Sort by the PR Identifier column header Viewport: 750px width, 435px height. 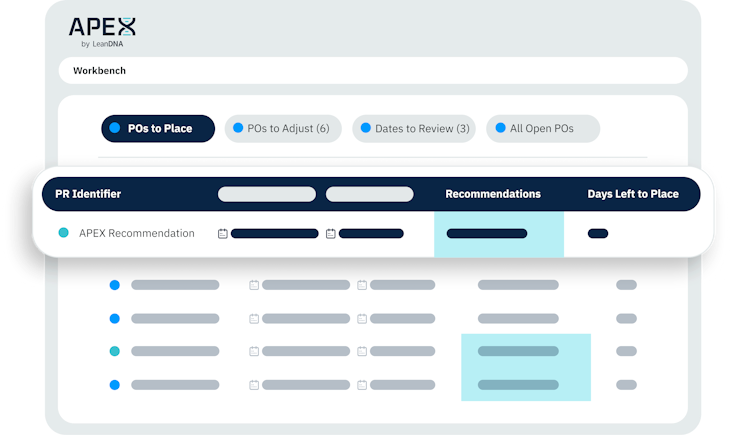pos(88,194)
